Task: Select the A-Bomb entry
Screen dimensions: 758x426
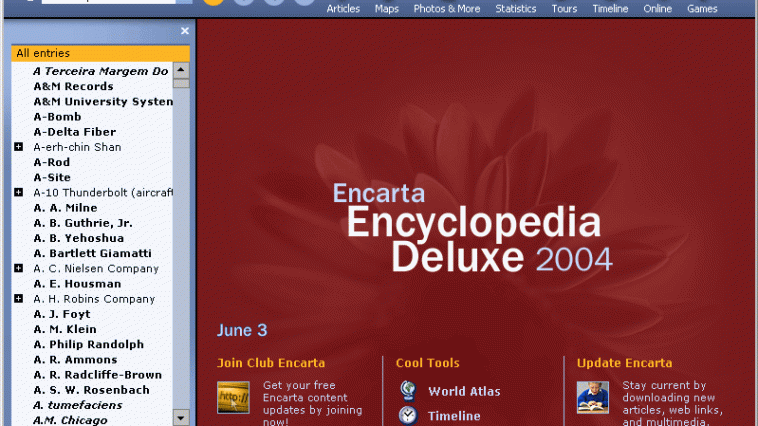Action: [57, 117]
